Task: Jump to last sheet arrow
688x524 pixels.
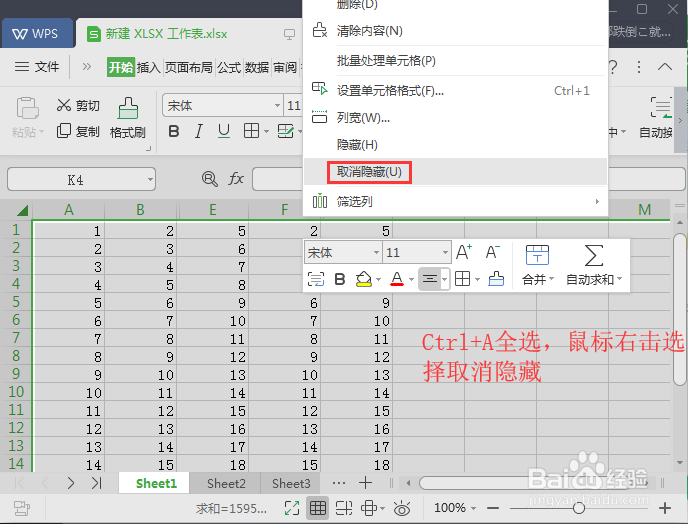Action: pos(97,483)
